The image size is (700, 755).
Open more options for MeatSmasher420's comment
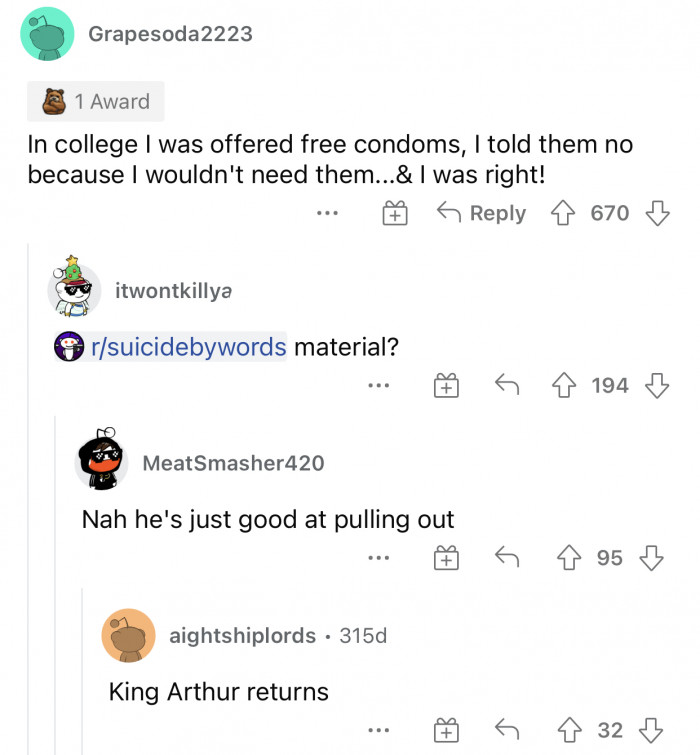coord(377,558)
